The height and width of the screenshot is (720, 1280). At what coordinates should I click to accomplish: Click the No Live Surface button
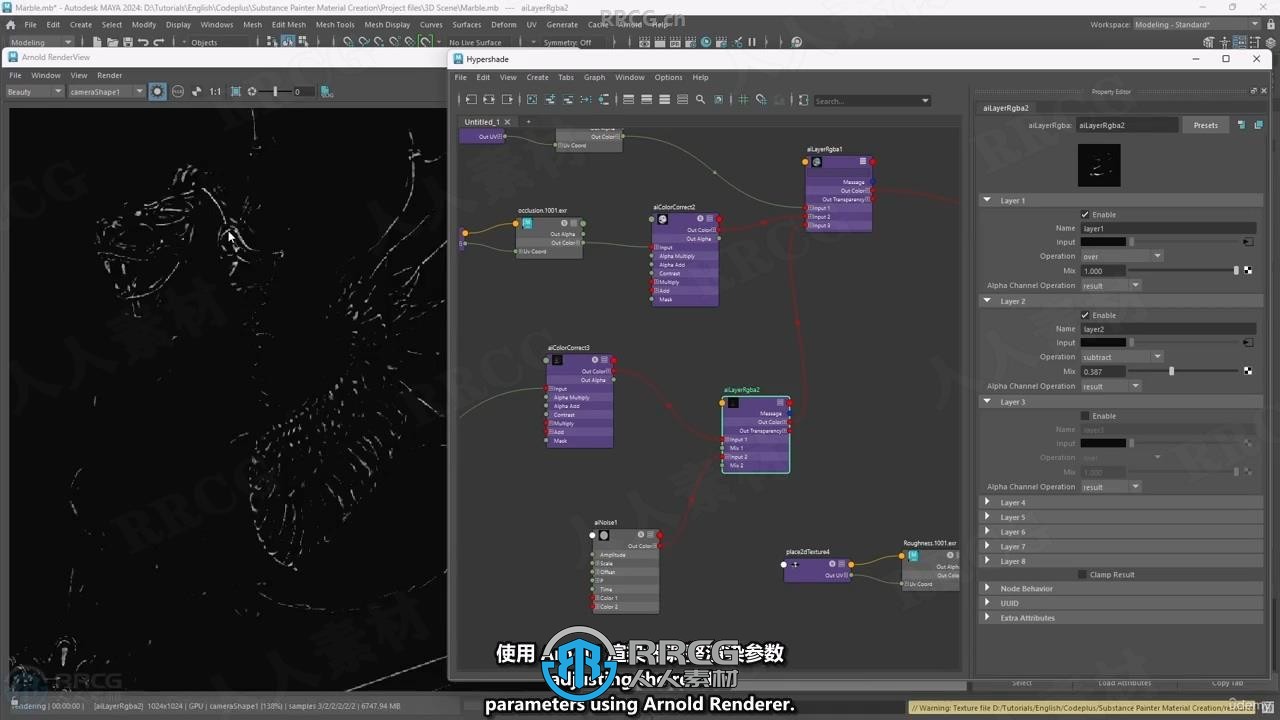click(475, 42)
